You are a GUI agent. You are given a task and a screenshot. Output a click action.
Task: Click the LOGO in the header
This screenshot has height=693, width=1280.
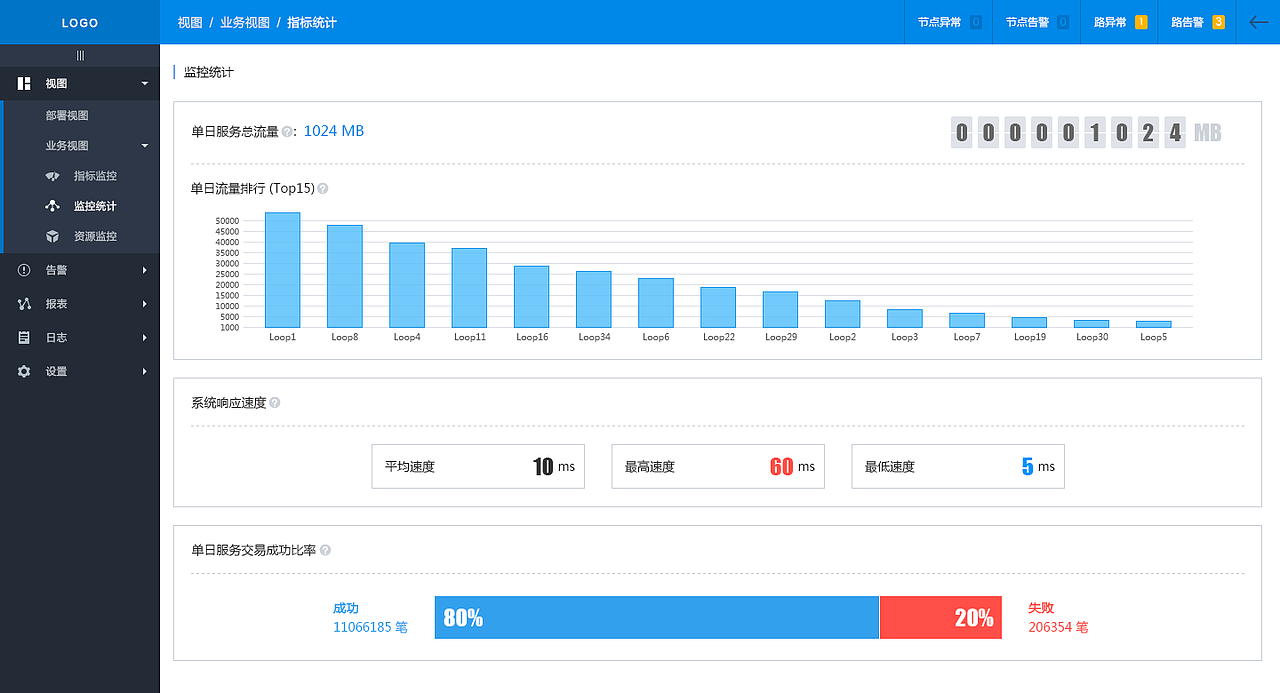coord(80,22)
